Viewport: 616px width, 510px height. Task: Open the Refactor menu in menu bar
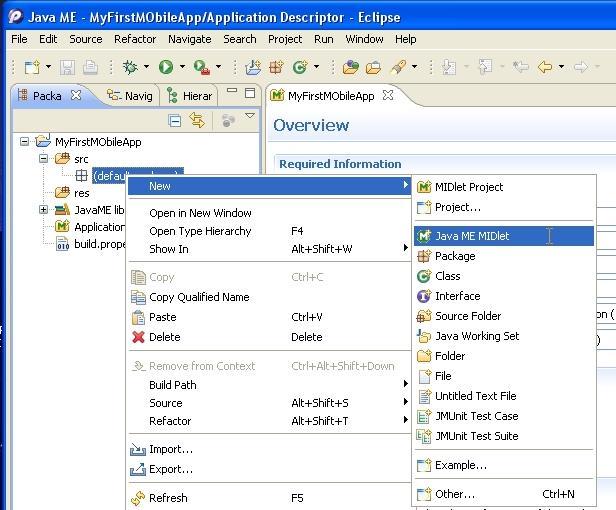(135, 39)
